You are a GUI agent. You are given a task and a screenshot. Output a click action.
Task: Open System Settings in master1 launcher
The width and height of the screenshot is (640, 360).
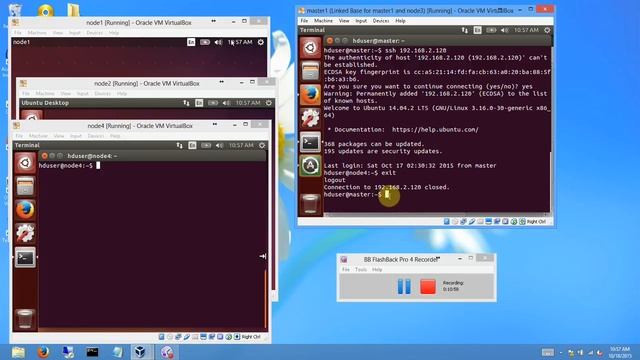point(310,118)
